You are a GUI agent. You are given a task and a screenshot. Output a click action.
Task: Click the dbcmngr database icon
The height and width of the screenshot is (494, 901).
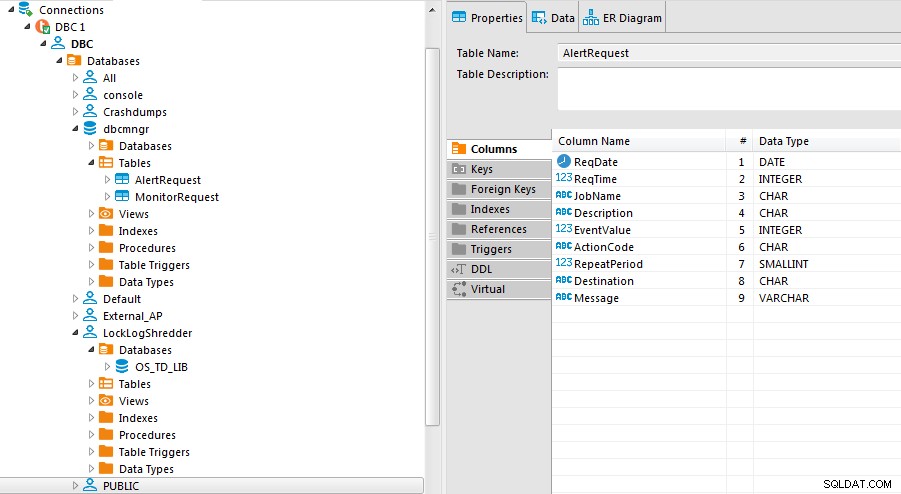90,129
